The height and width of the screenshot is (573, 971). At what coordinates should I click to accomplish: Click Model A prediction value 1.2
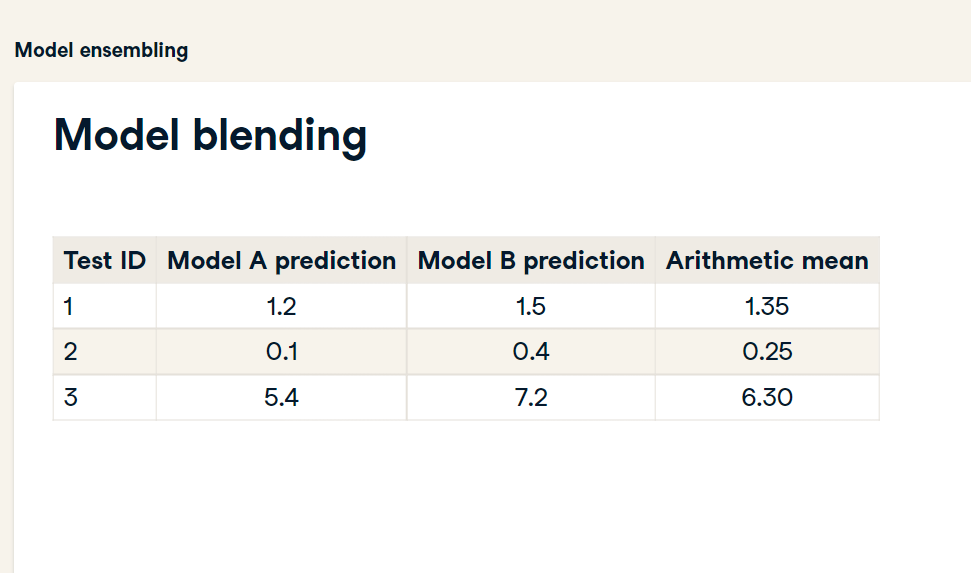click(x=281, y=306)
